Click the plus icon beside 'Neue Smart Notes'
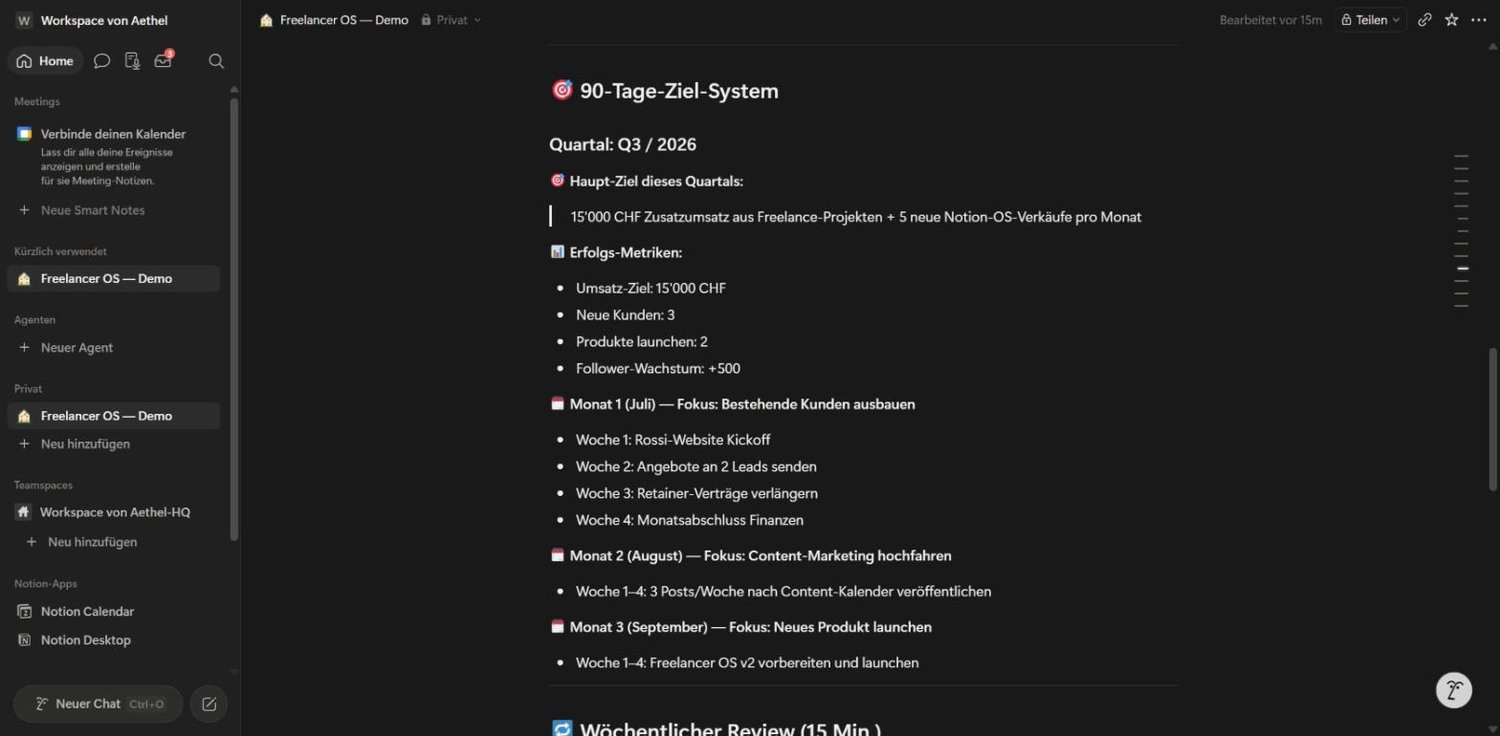This screenshot has width=1500, height=736. coord(24,210)
